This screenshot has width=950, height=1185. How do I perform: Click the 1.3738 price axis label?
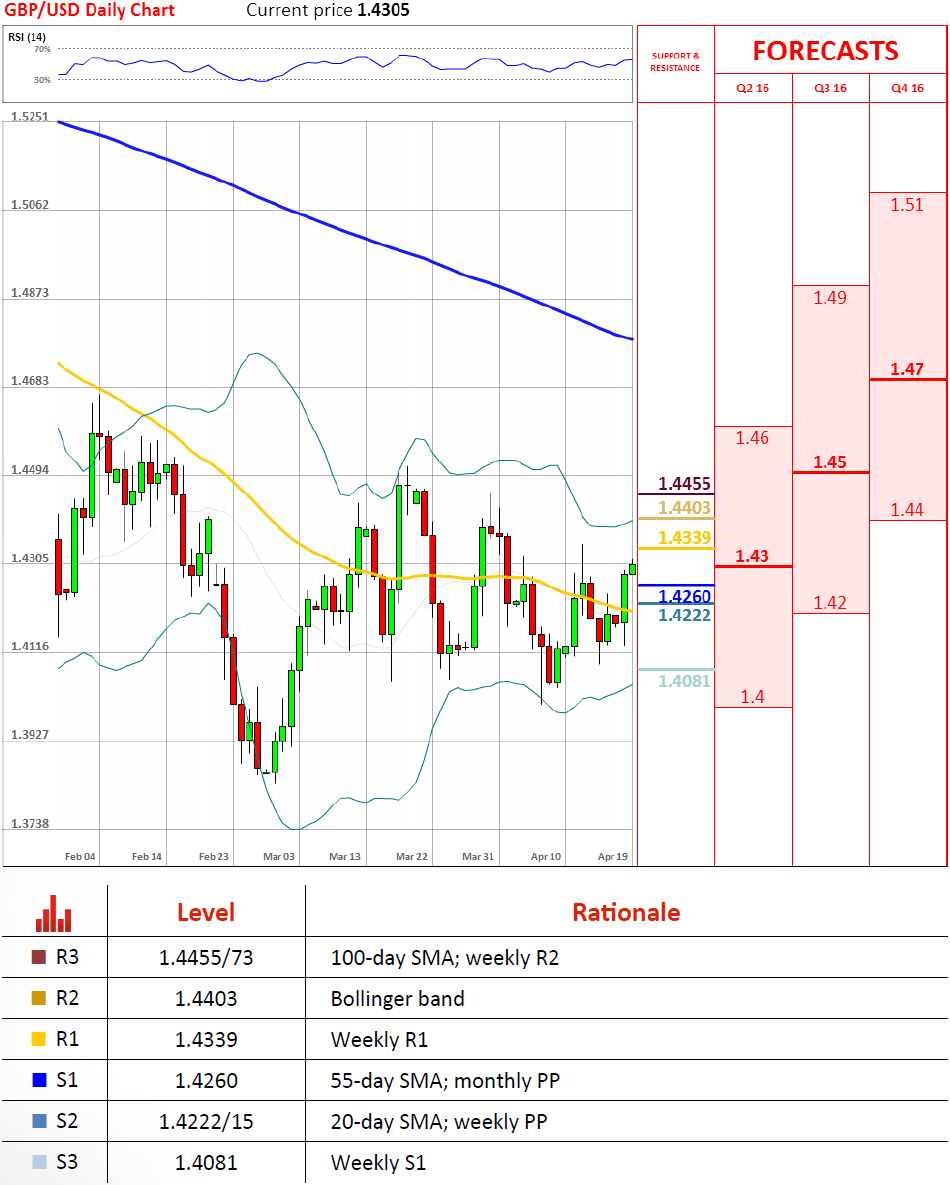tap(29, 823)
